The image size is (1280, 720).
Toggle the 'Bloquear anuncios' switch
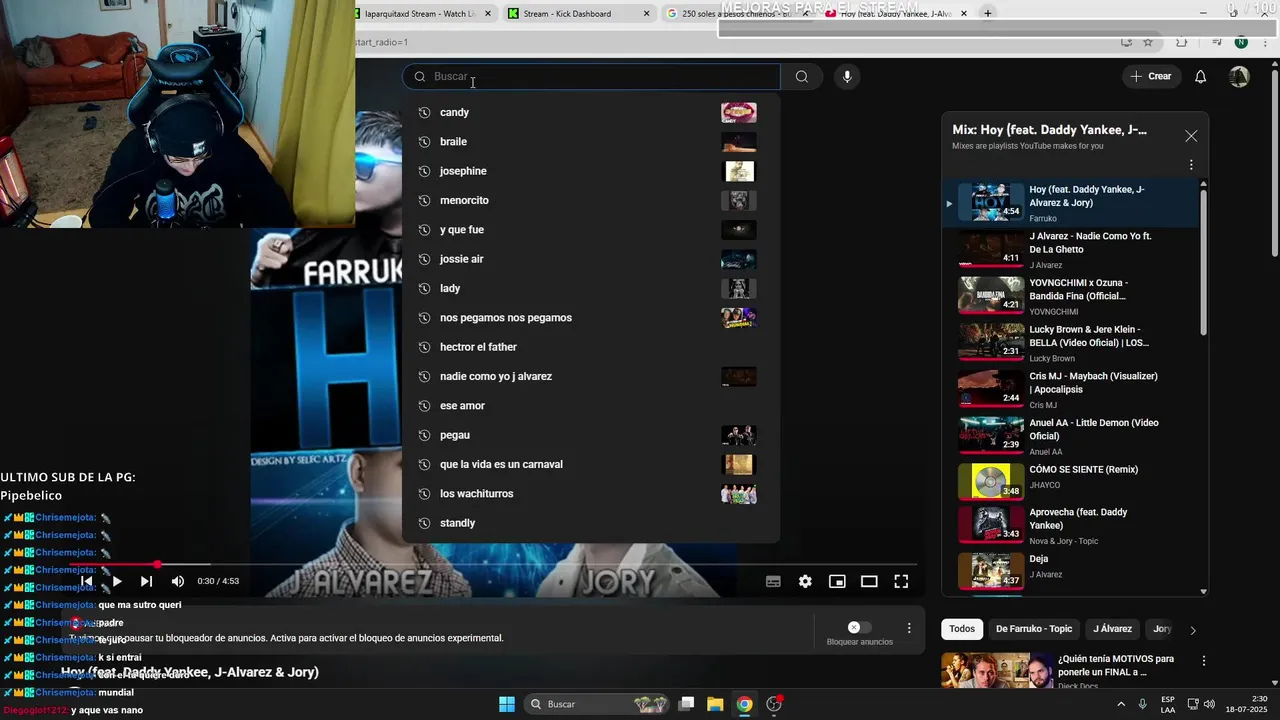pyautogui.click(x=858, y=628)
